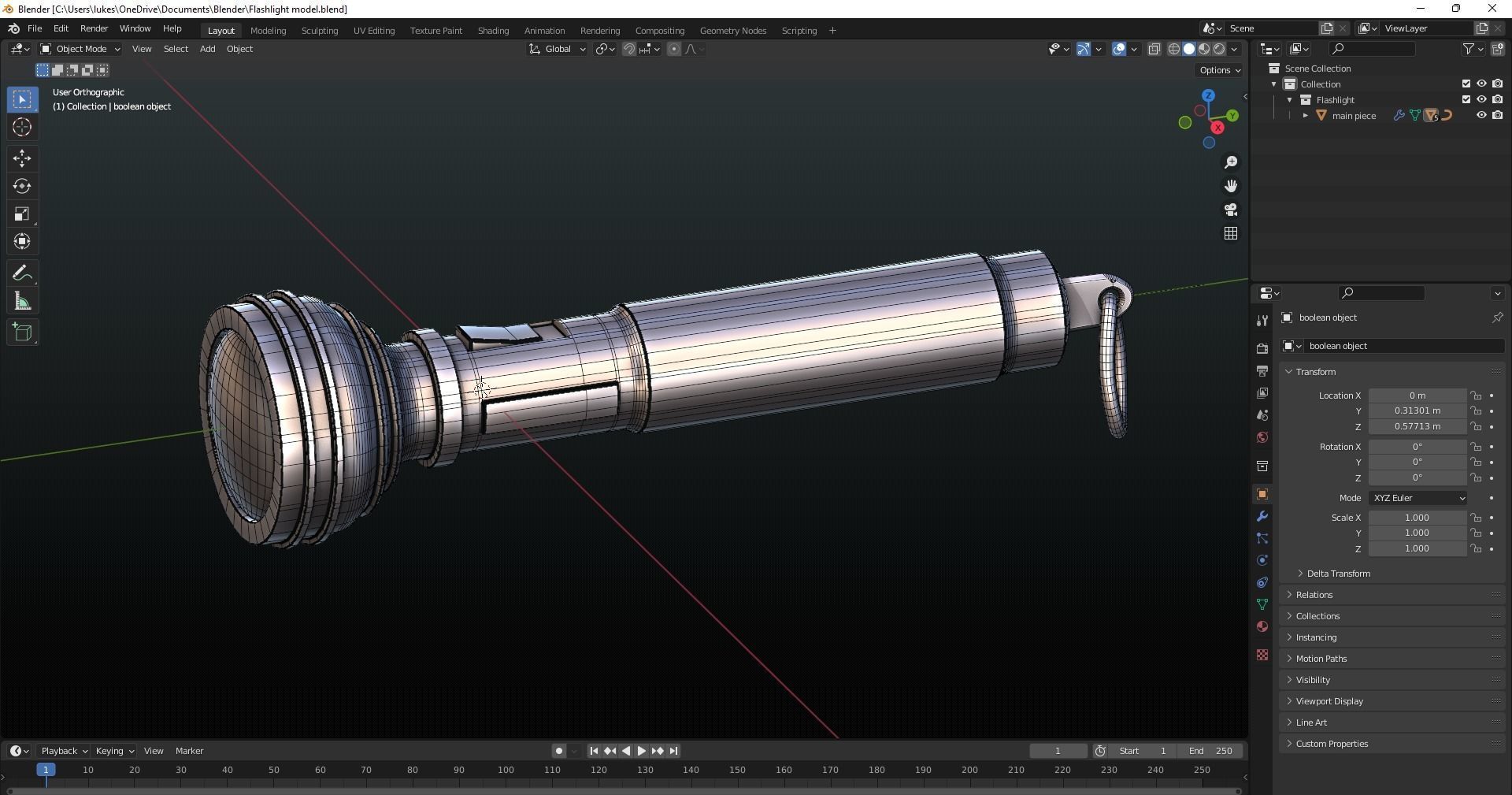Toggle X-ray display in viewport header
Viewport: 1512px width, 795px height.
1154,49
